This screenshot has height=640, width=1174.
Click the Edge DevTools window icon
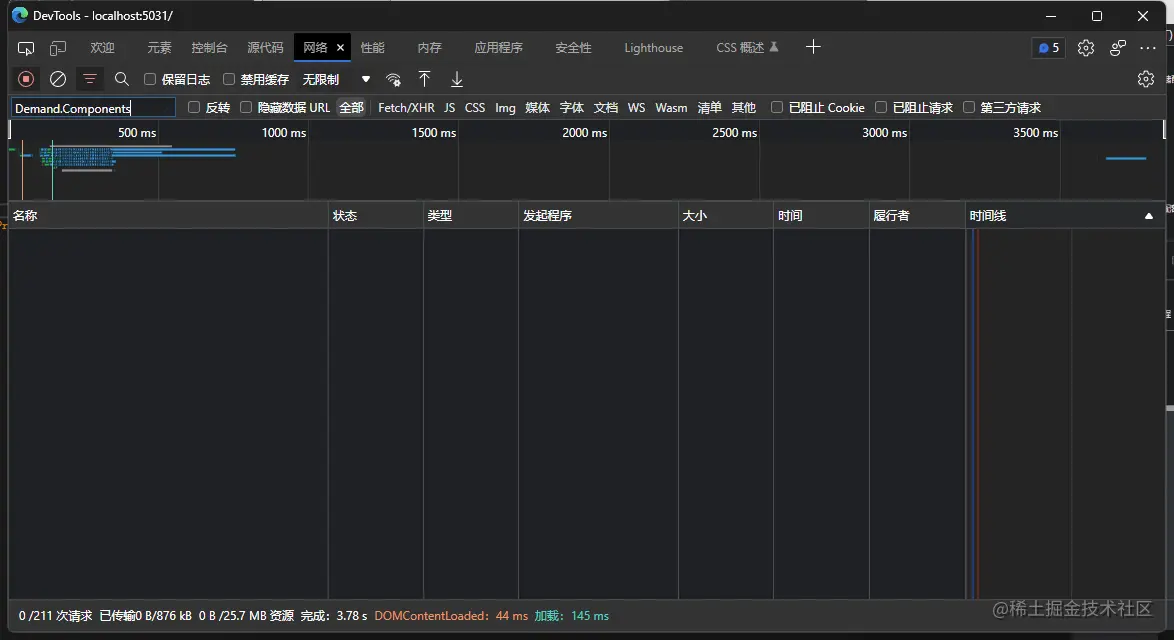pos(20,15)
